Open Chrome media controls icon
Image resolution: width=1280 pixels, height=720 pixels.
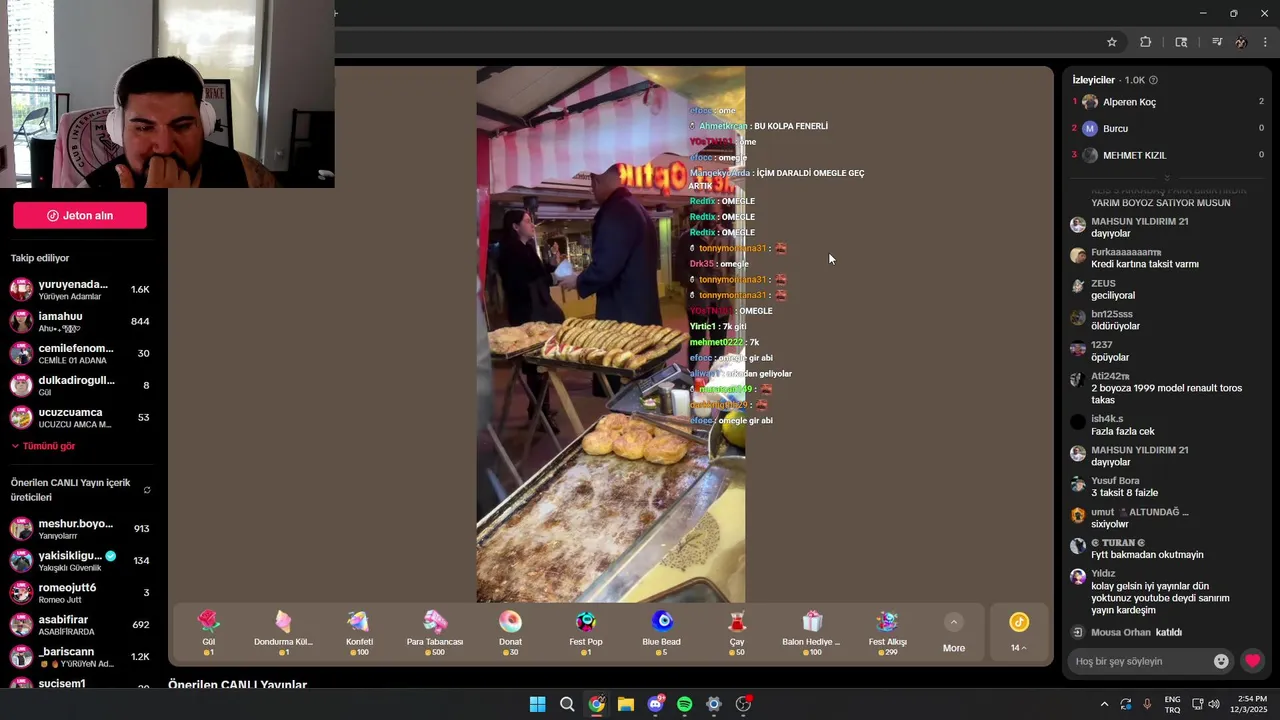coord(1216,42)
